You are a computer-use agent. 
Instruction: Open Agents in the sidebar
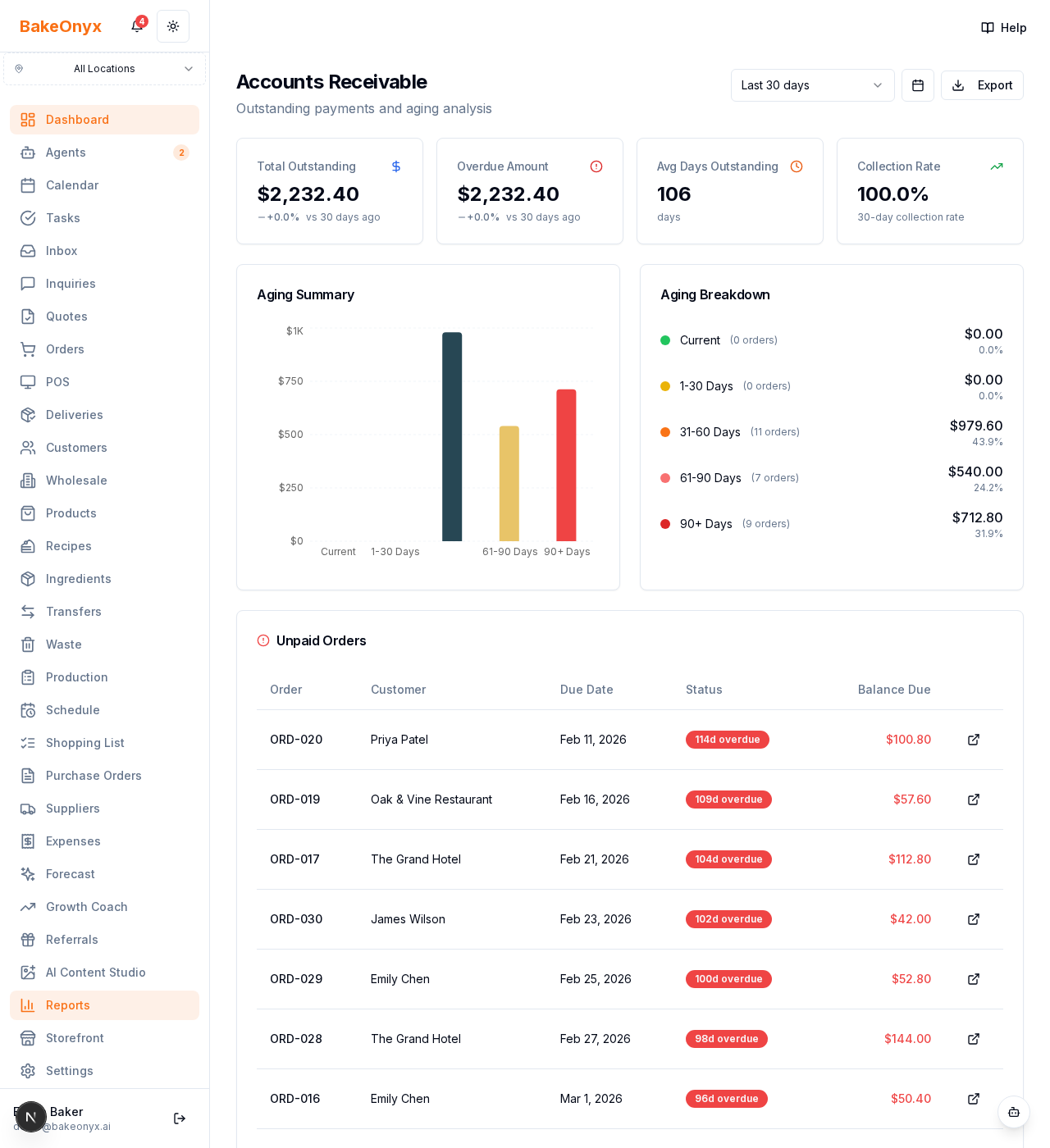[x=104, y=153]
